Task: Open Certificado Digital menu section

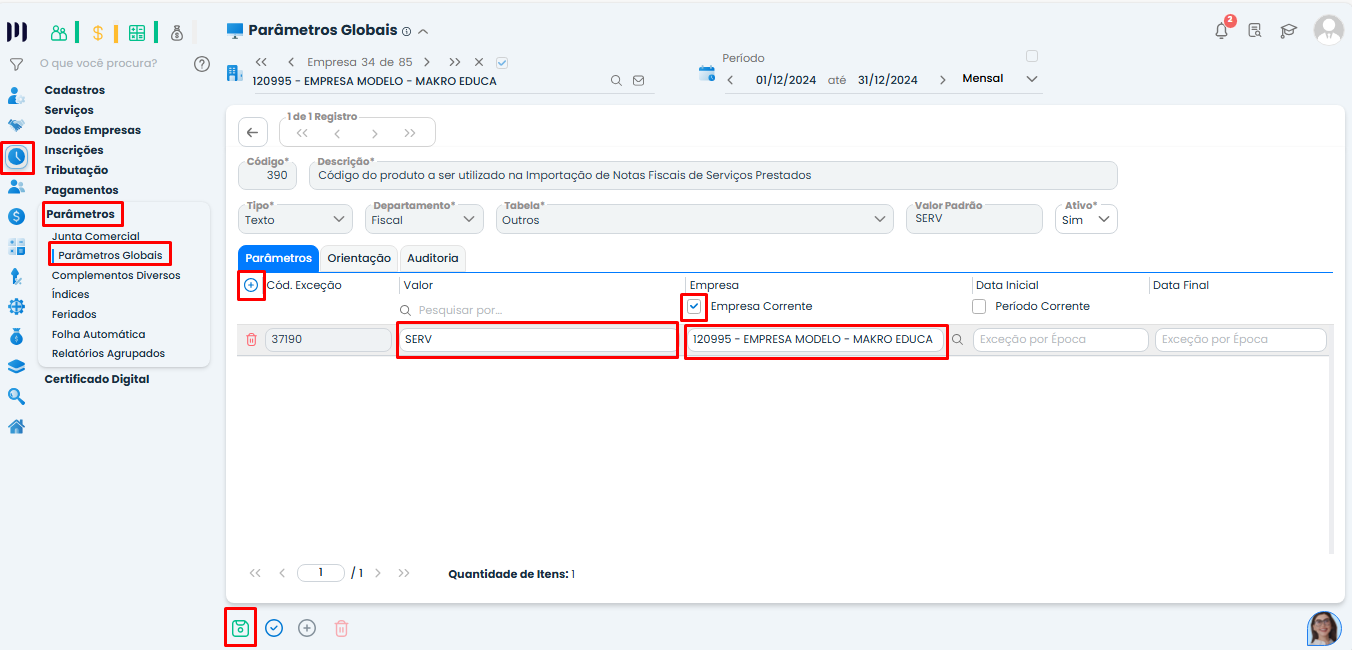Action: (x=97, y=379)
